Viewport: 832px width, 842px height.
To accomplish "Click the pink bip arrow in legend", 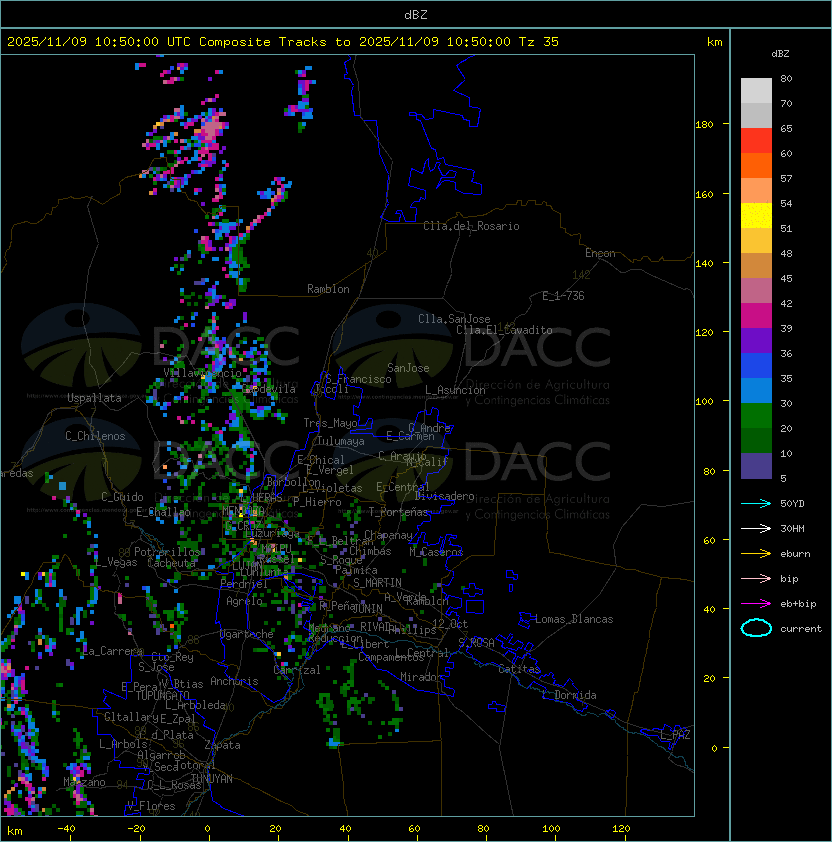I will [x=756, y=578].
